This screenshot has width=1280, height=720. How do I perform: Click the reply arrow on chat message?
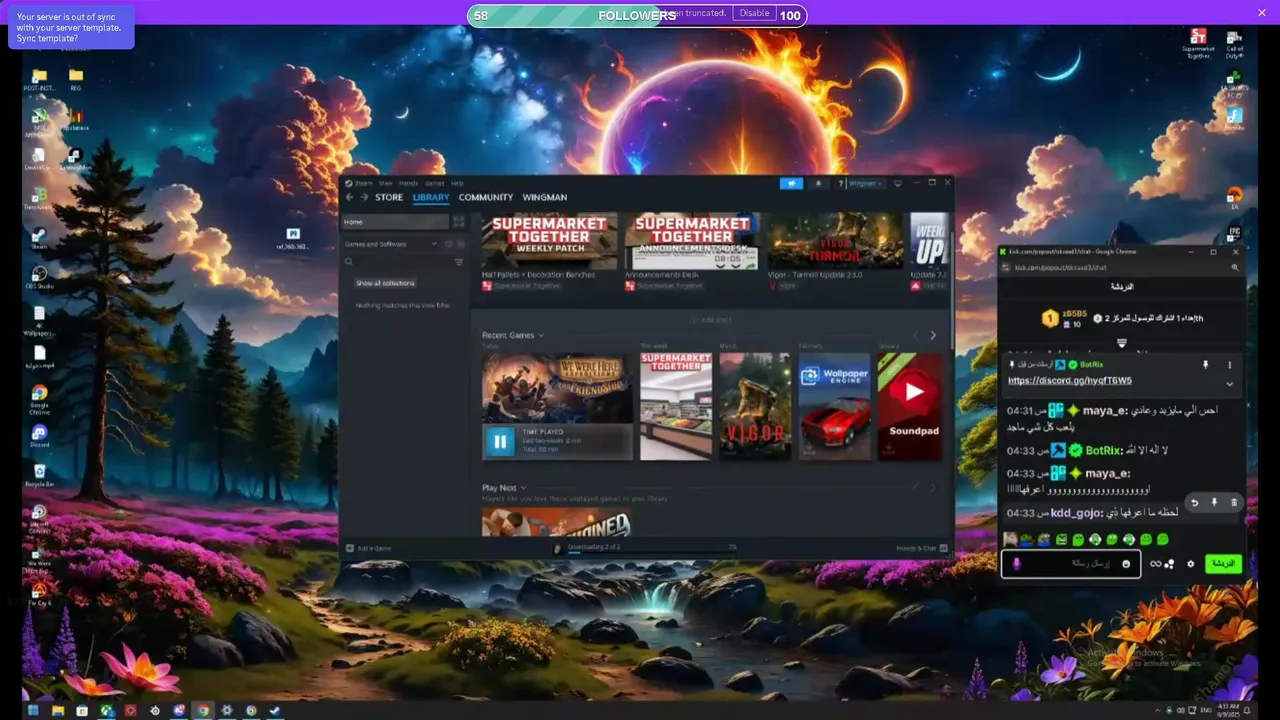pyautogui.click(x=1194, y=502)
